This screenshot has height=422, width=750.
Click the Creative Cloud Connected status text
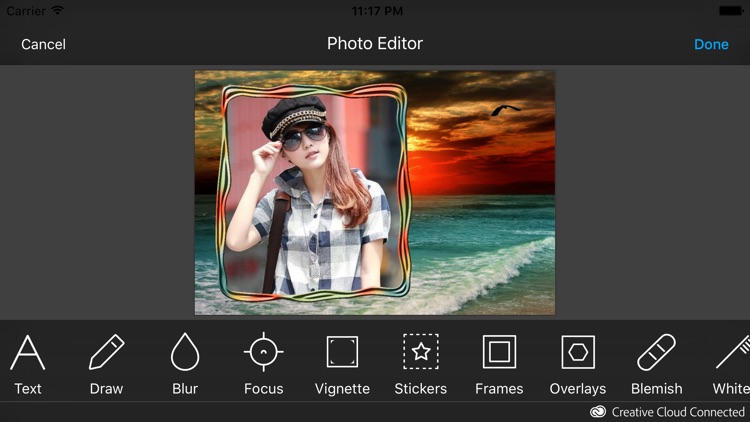pos(678,412)
